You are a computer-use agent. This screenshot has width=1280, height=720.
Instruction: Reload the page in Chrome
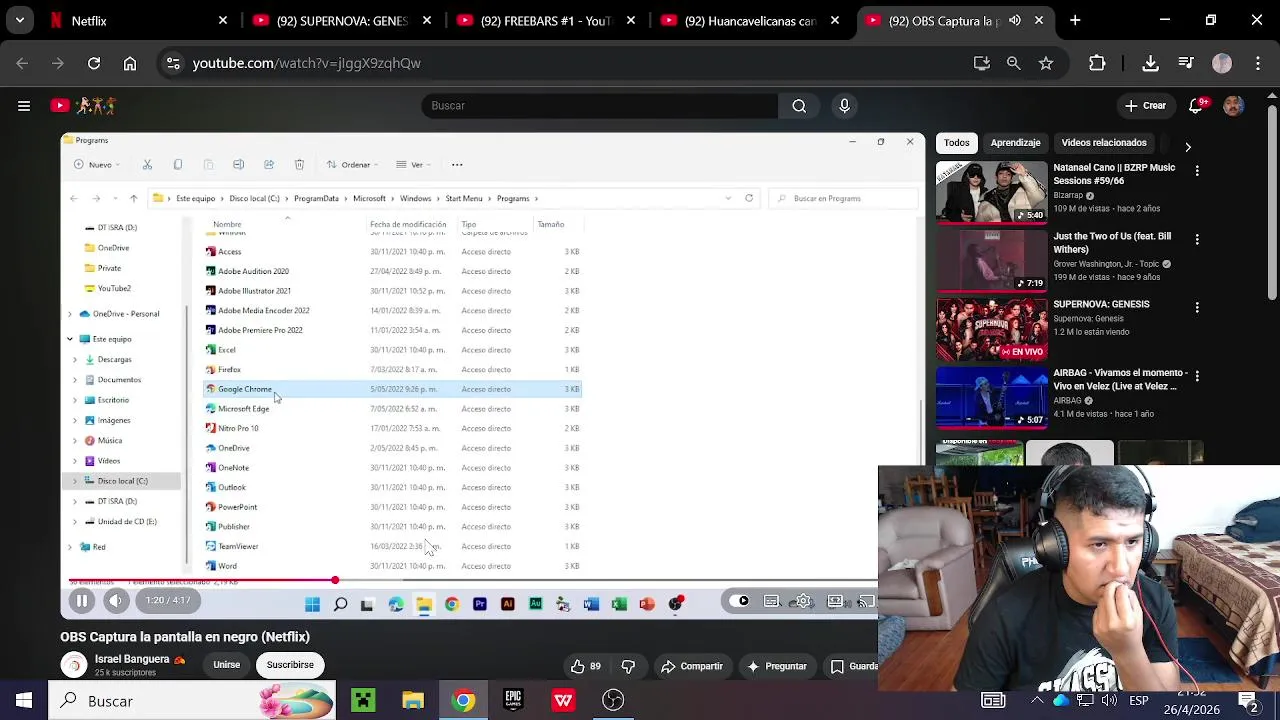point(94,63)
